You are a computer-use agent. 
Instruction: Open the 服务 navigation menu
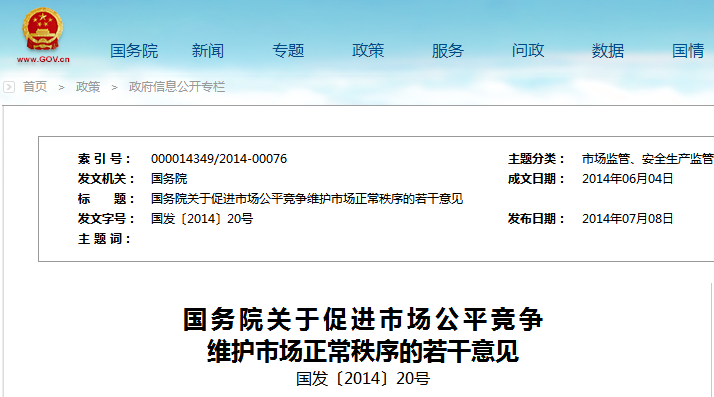[x=448, y=51]
